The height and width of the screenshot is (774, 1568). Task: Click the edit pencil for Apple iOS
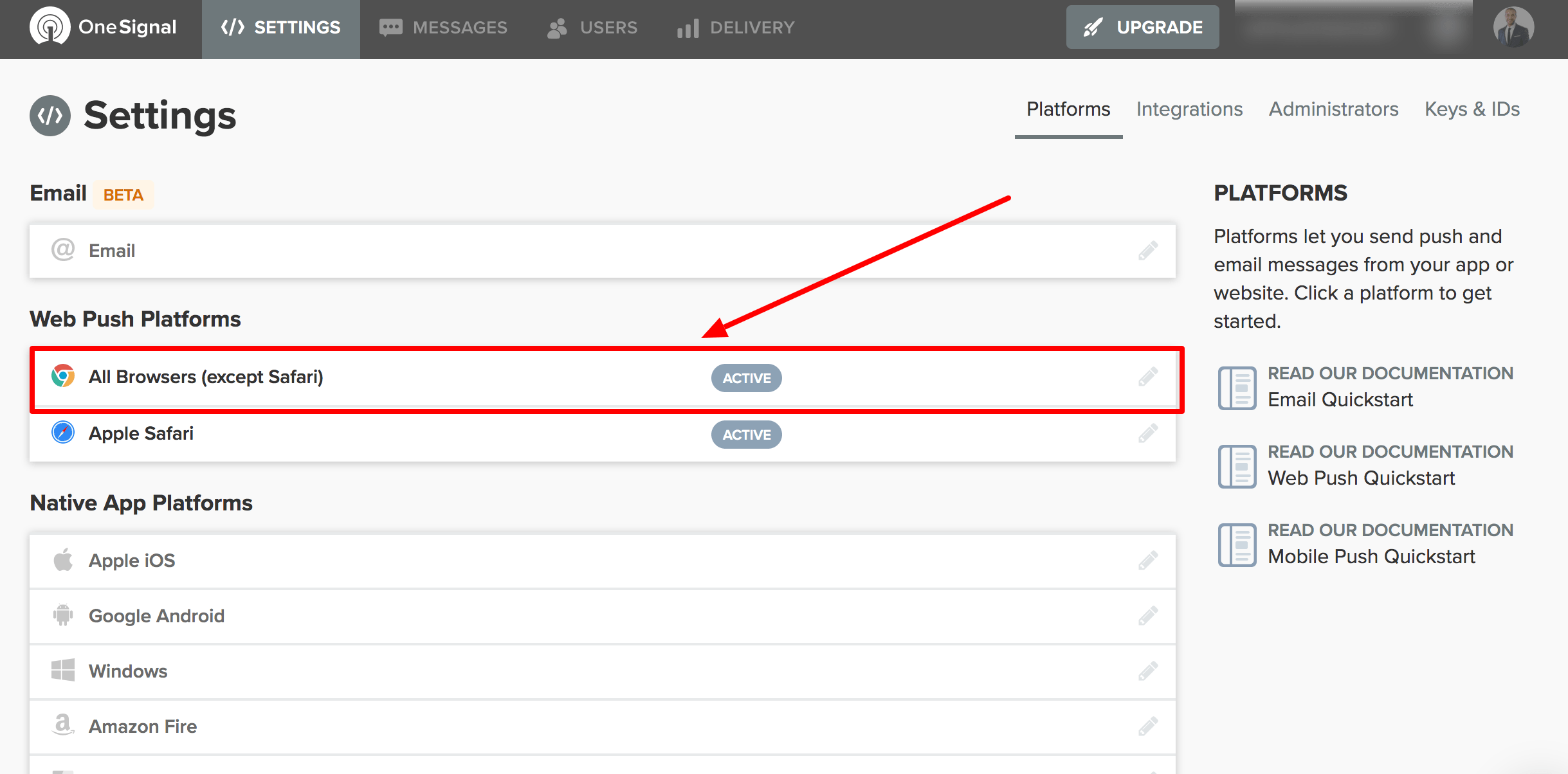1147,561
